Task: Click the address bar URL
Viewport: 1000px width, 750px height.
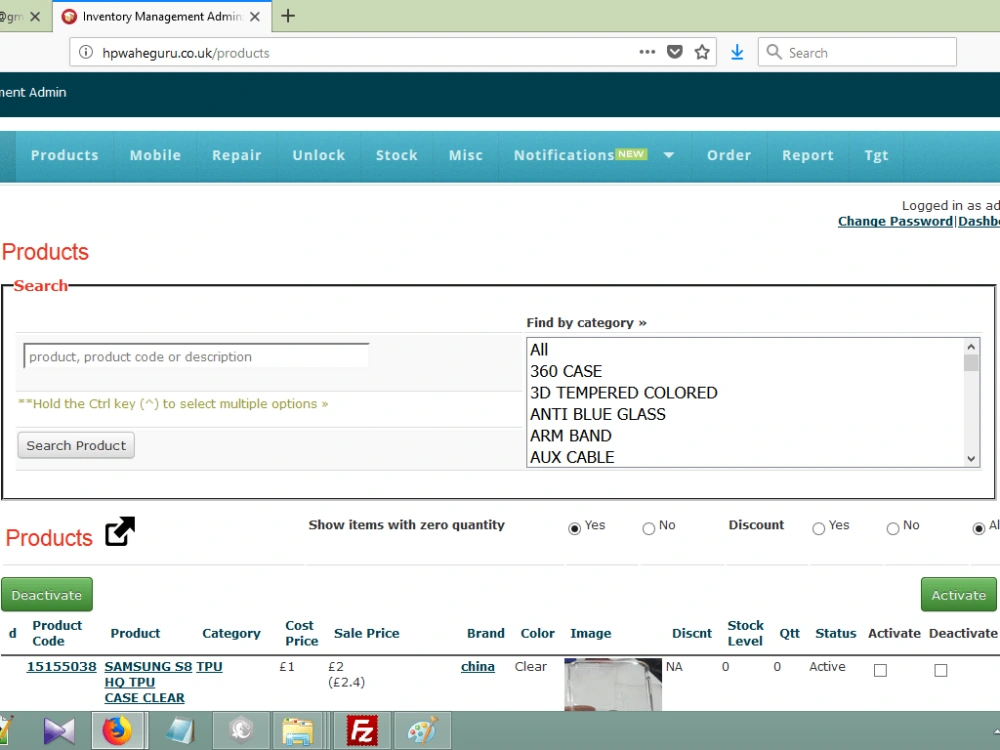Action: tap(186, 53)
